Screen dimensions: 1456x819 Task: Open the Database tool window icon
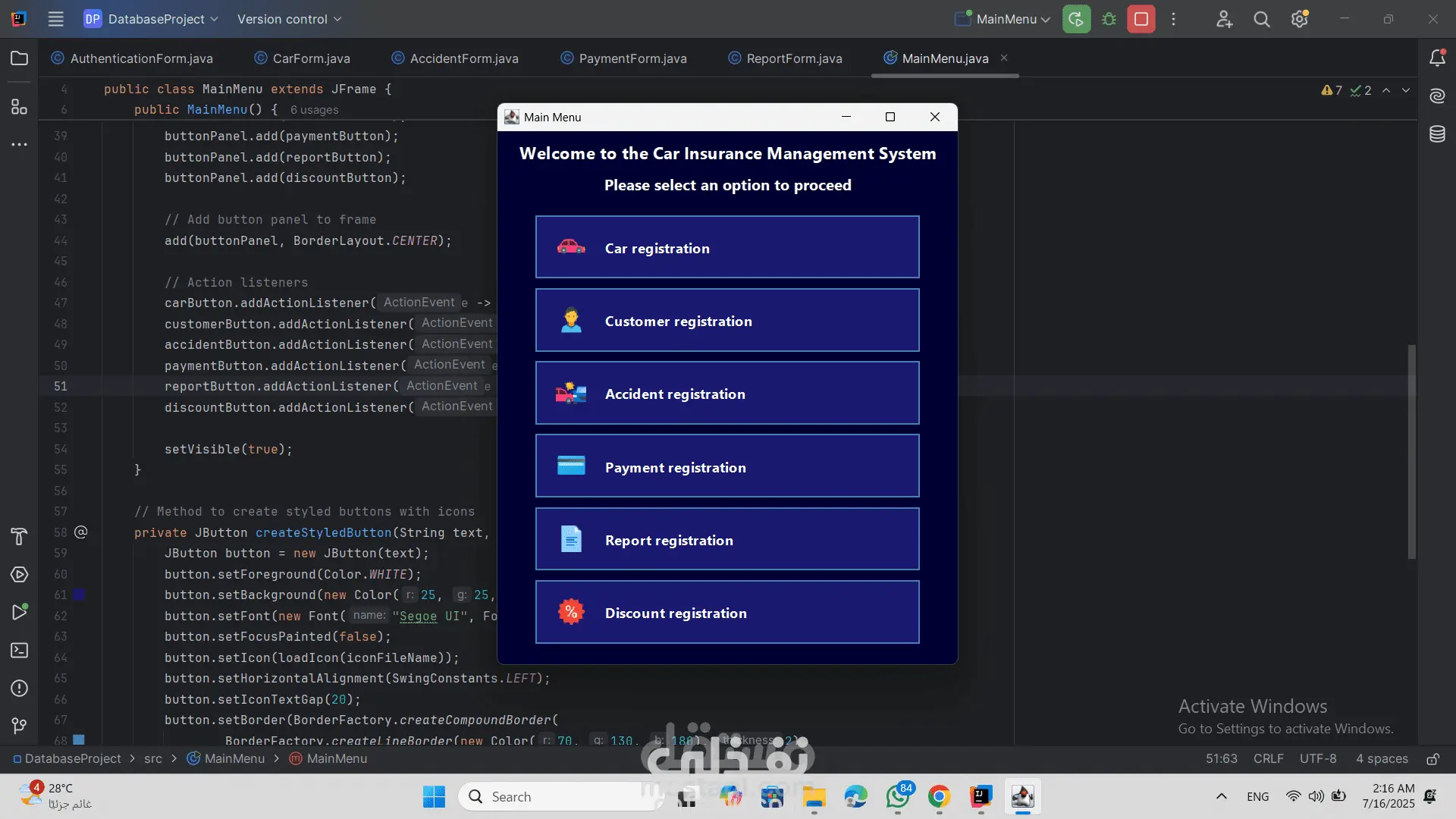[x=1437, y=134]
